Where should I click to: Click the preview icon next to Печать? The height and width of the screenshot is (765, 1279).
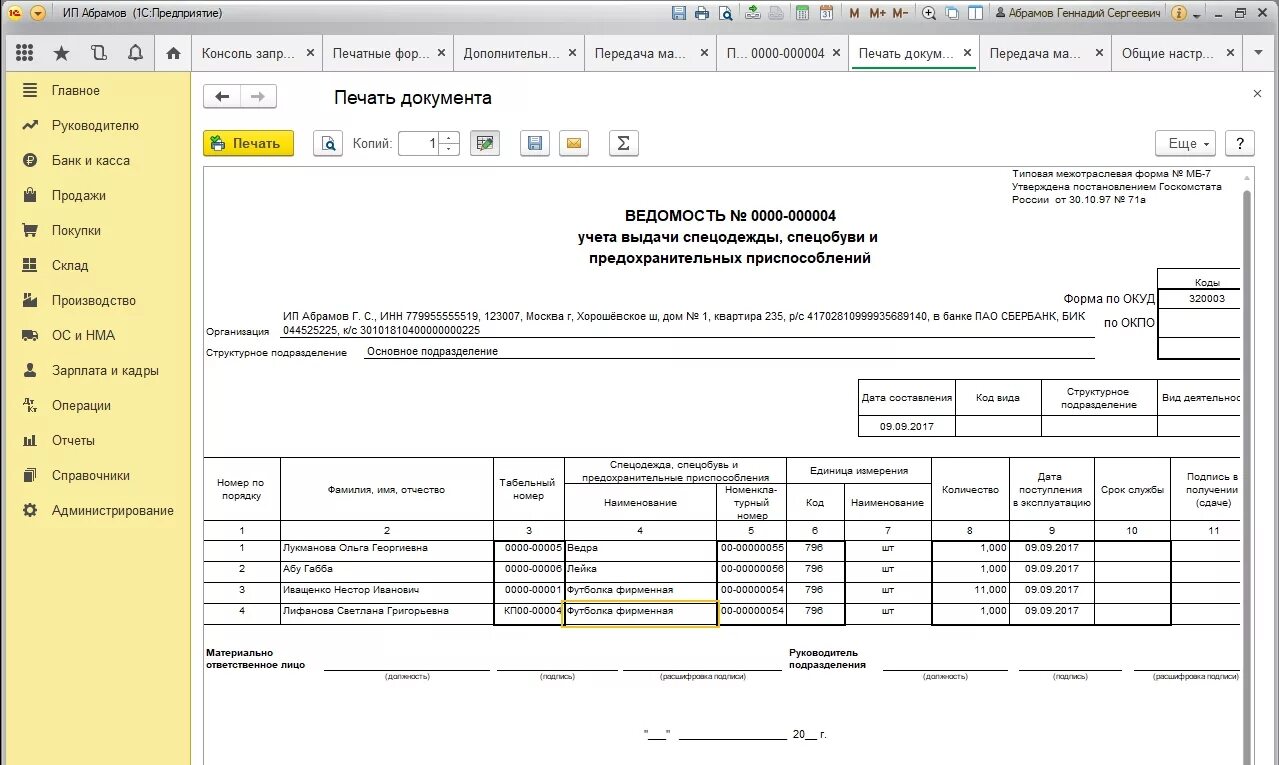tap(328, 144)
